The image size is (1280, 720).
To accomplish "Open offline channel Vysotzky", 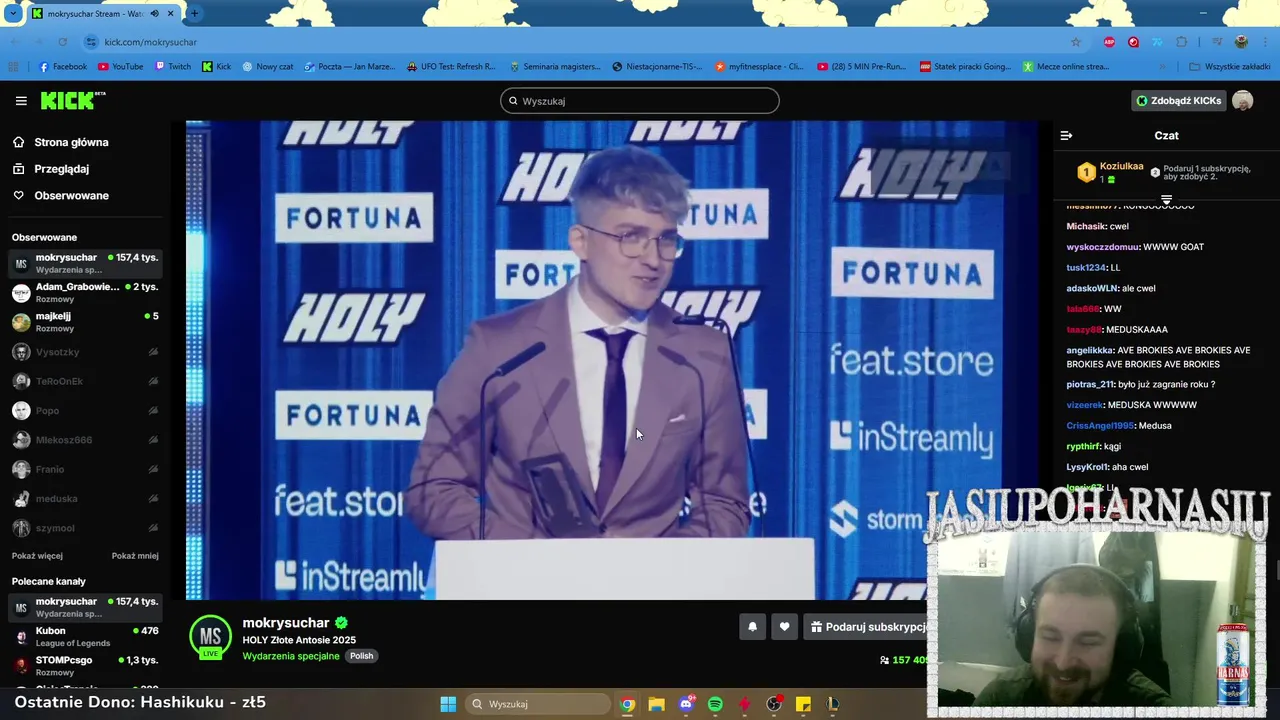I will click(85, 352).
